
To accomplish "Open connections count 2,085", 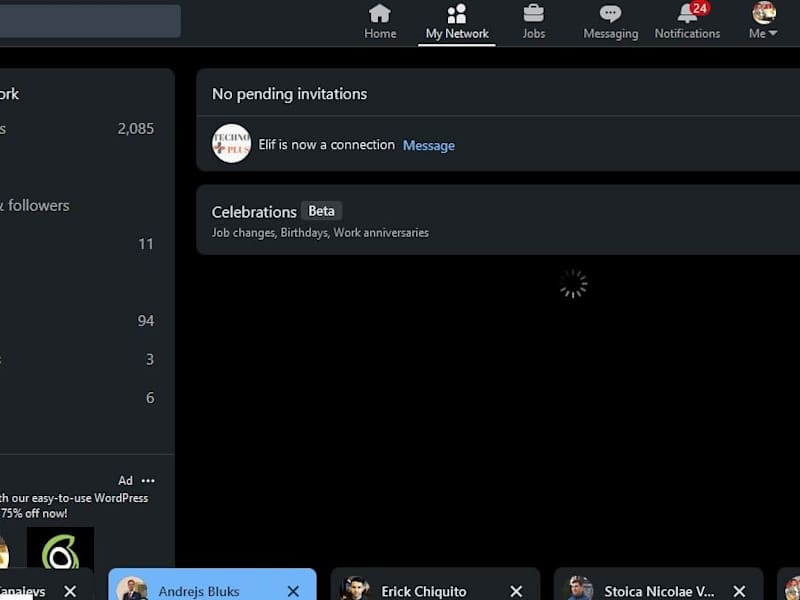I will click(x=136, y=129).
